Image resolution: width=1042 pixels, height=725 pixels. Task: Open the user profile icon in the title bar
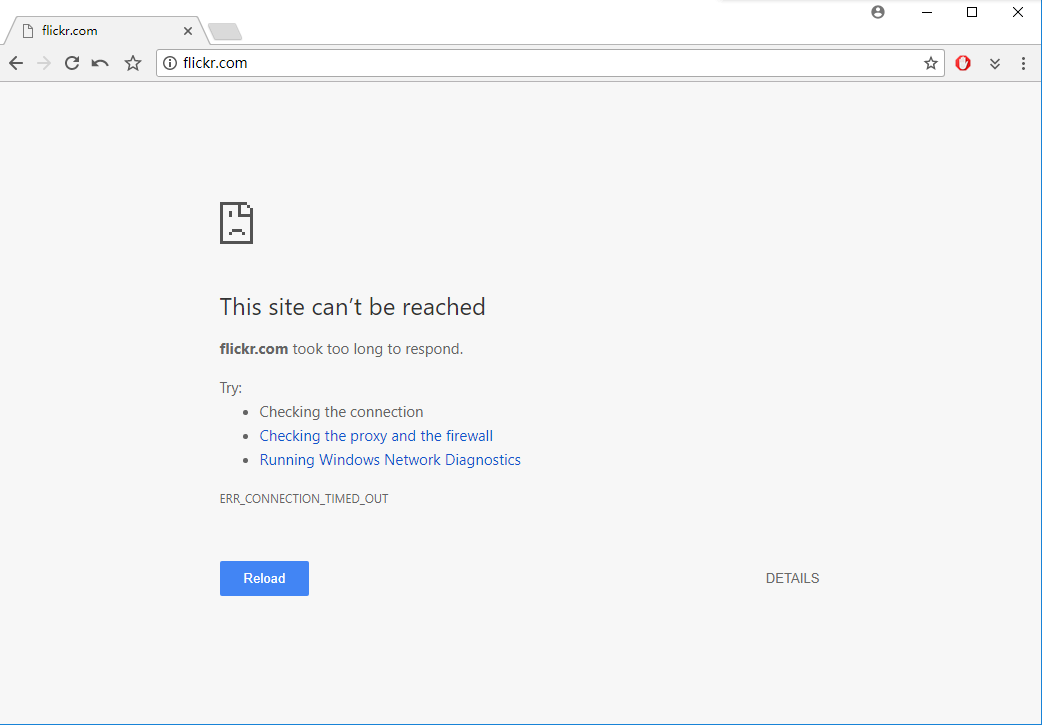[x=878, y=12]
